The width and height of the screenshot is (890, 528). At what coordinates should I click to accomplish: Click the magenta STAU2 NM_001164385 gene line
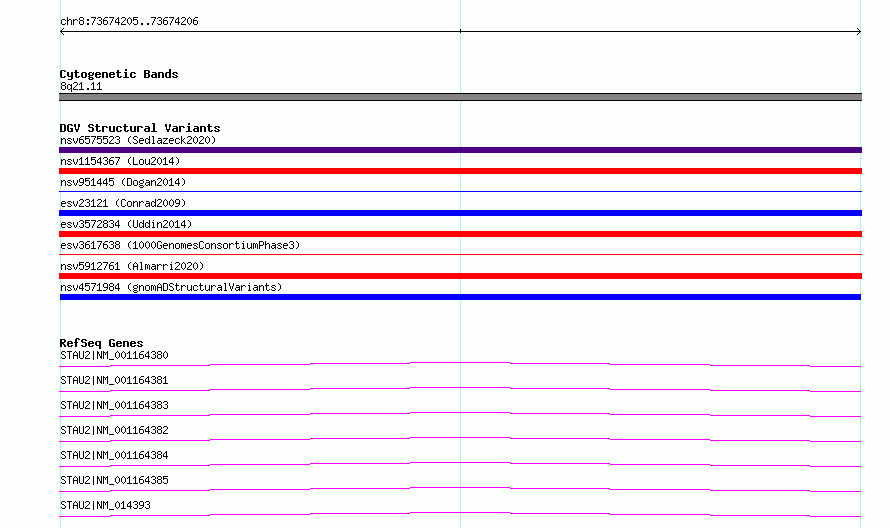(x=460, y=489)
